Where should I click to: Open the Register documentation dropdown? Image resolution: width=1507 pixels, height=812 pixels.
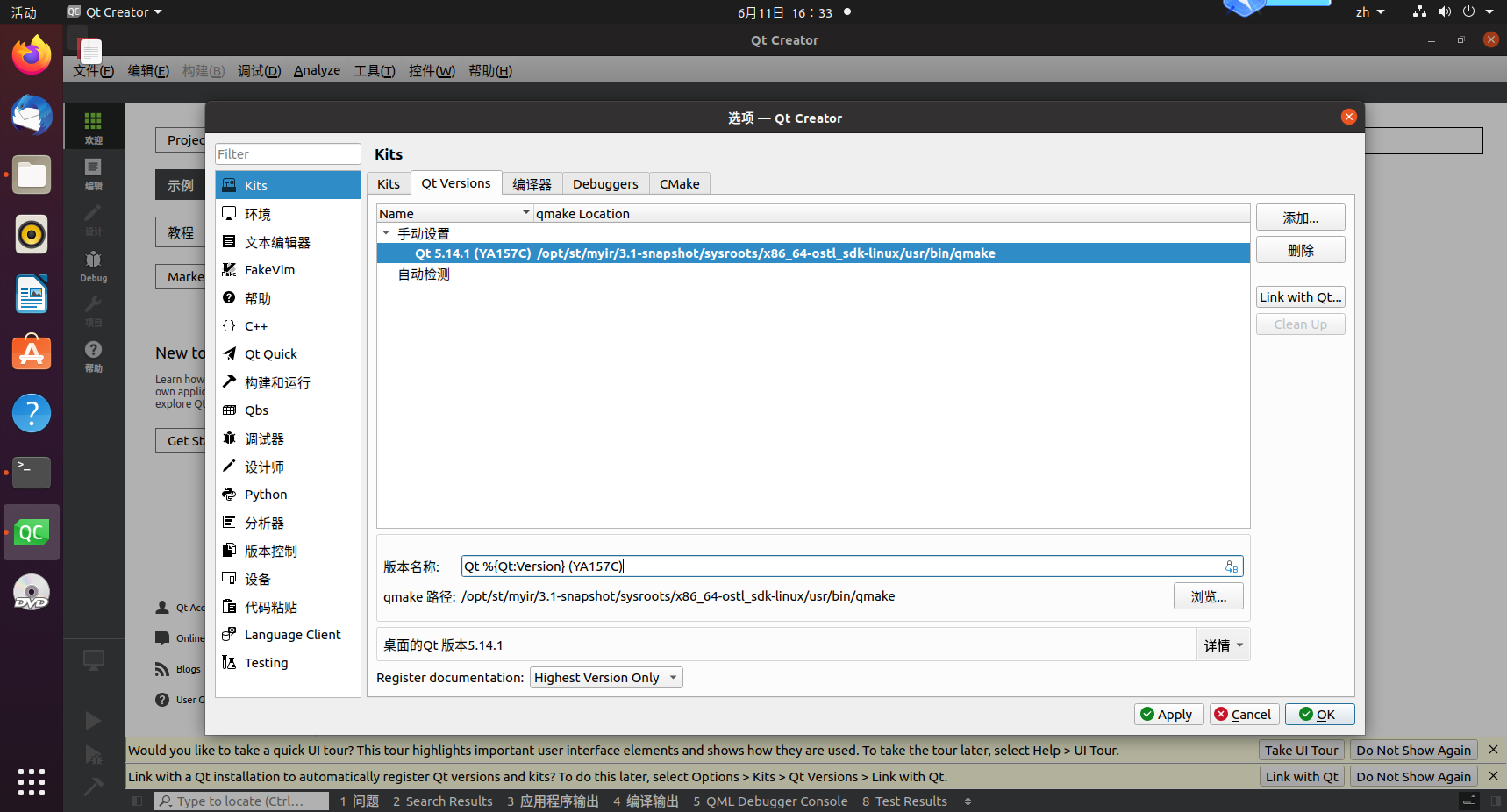pos(606,678)
